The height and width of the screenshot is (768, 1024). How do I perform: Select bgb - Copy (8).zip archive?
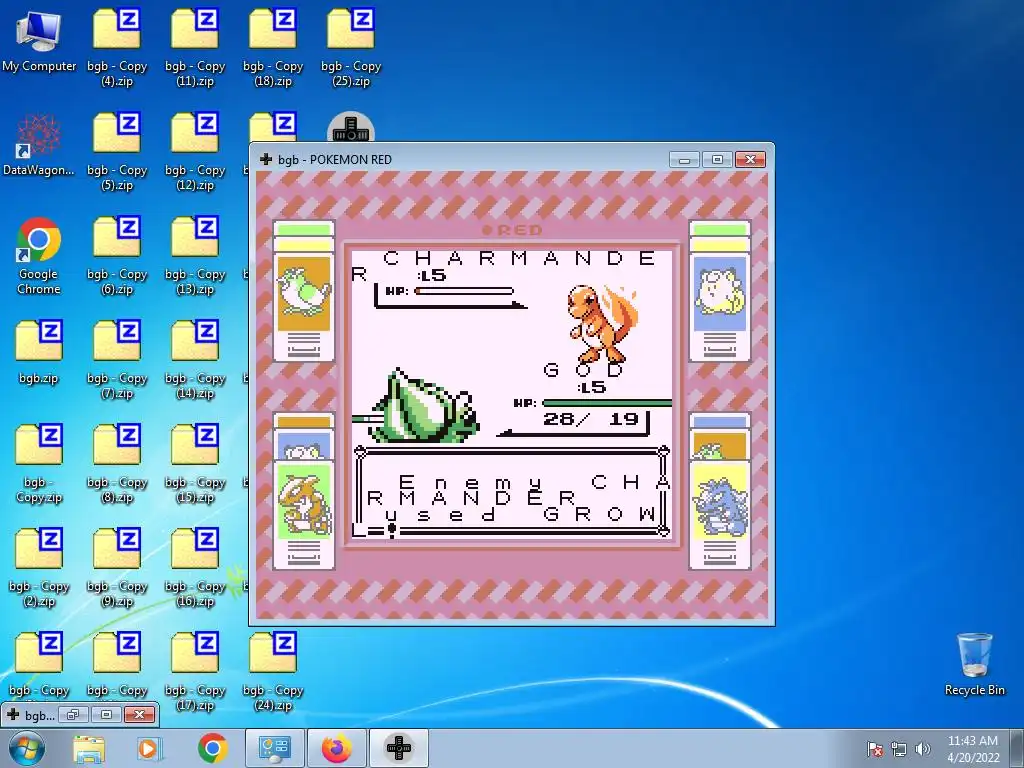click(117, 464)
